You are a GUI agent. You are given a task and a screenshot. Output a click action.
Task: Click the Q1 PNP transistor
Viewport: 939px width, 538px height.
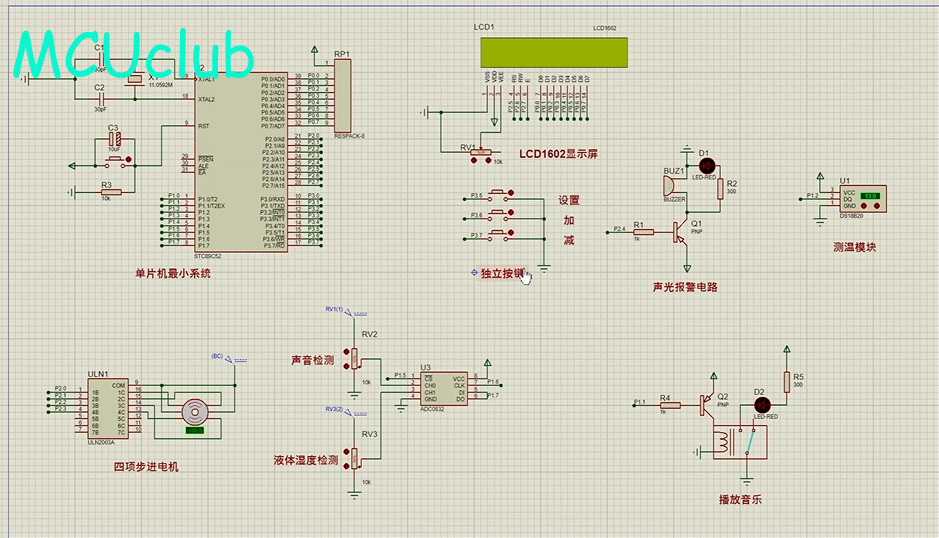[x=684, y=232]
